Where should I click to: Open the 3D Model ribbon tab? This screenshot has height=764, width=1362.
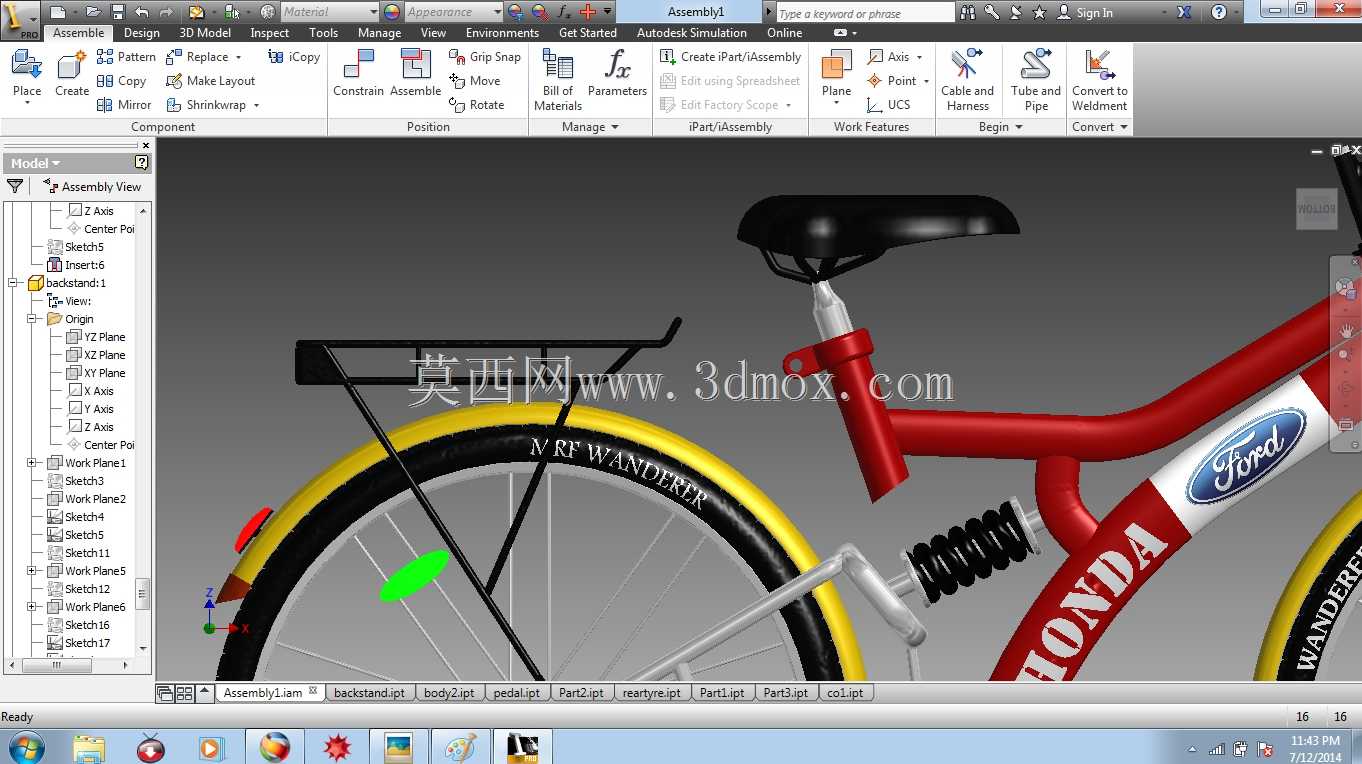pos(205,33)
